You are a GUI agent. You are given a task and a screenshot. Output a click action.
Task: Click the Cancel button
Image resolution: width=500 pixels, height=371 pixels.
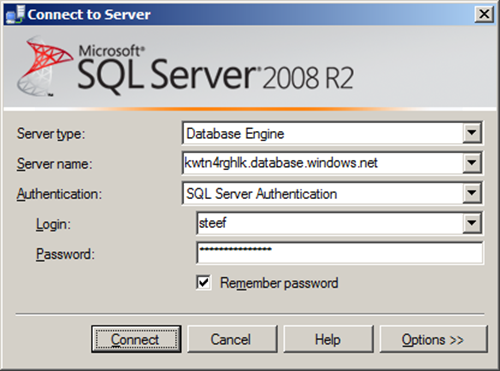pyautogui.click(x=232, y=339)
